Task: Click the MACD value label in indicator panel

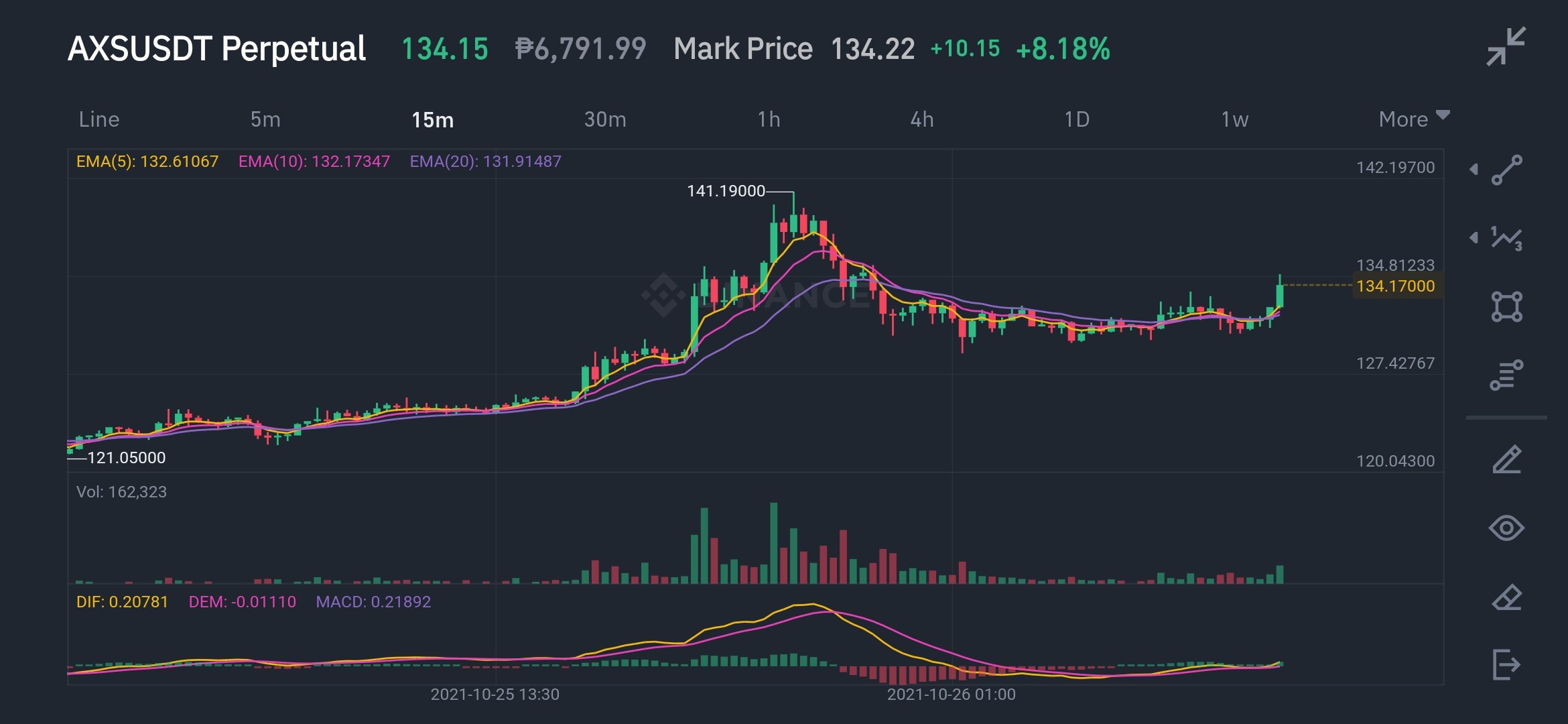Action: click(373, 602)
